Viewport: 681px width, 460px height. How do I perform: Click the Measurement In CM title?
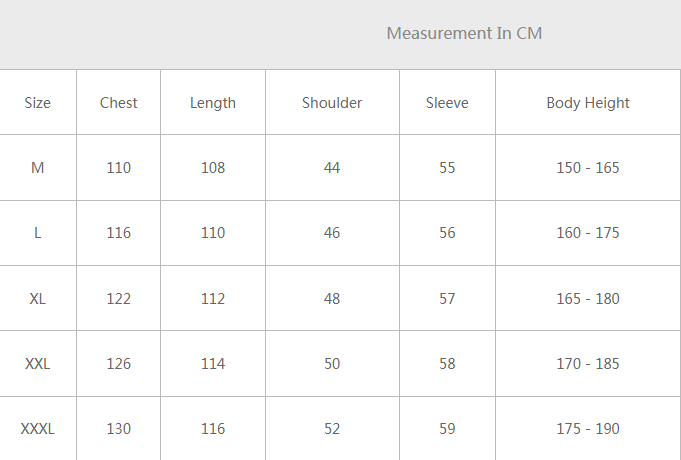[464, 33]
